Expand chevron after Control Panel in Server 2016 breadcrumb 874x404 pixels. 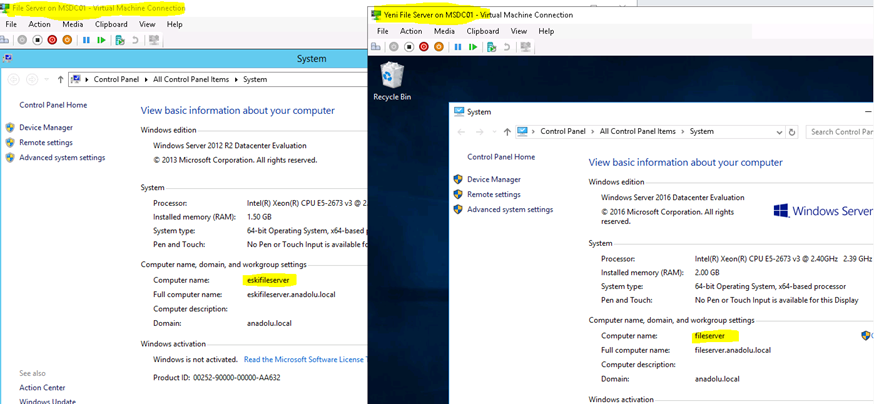click(x=593, y=132)
